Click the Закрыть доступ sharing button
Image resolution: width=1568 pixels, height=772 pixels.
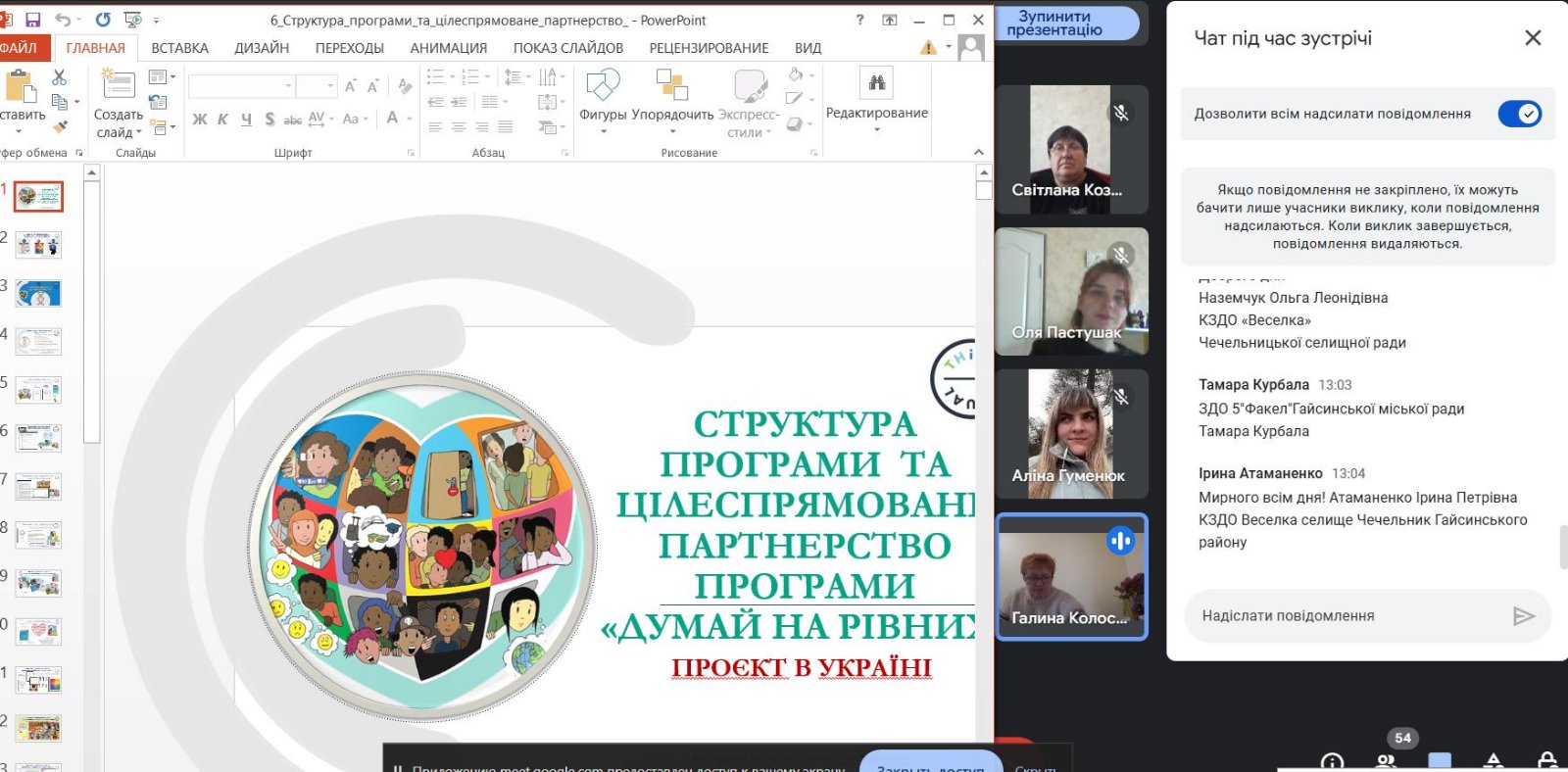coord(931,762)
